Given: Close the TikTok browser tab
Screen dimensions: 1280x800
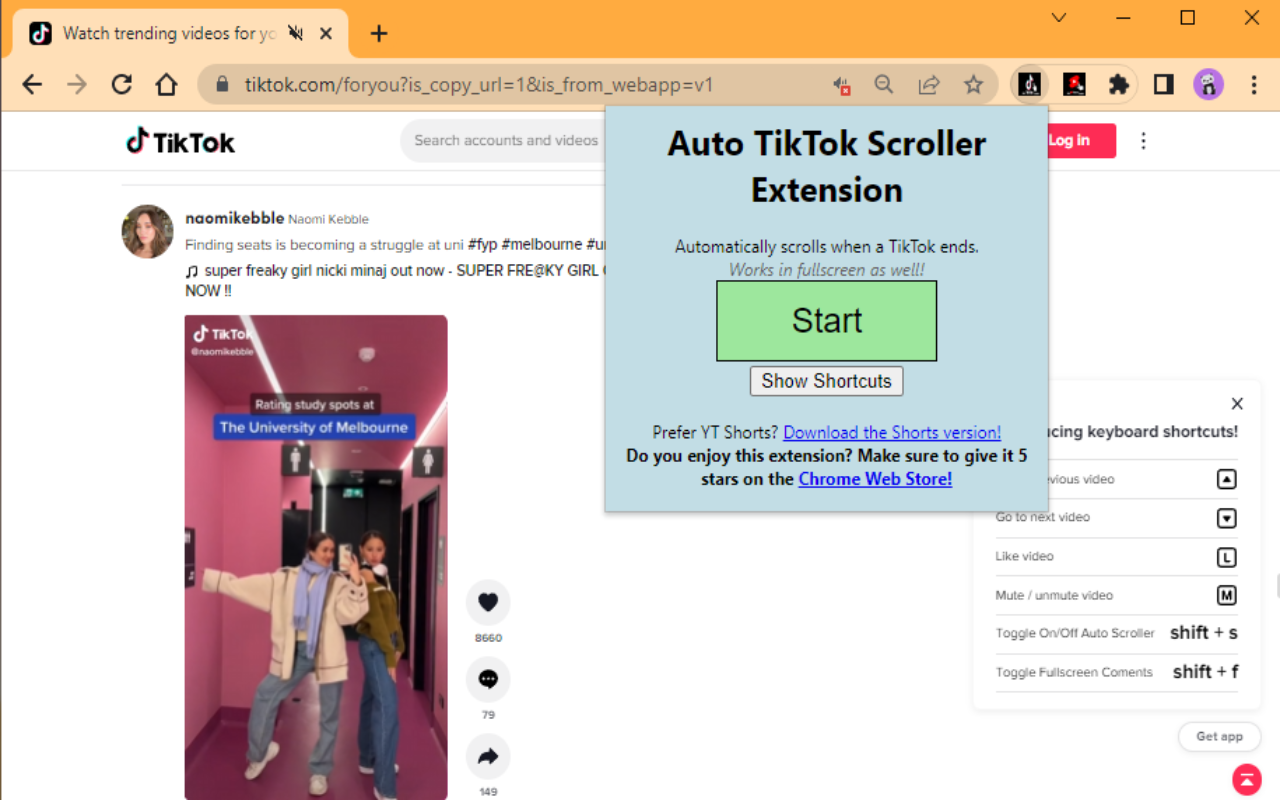Looking at the screenshot, I should (x=325, y=33).
